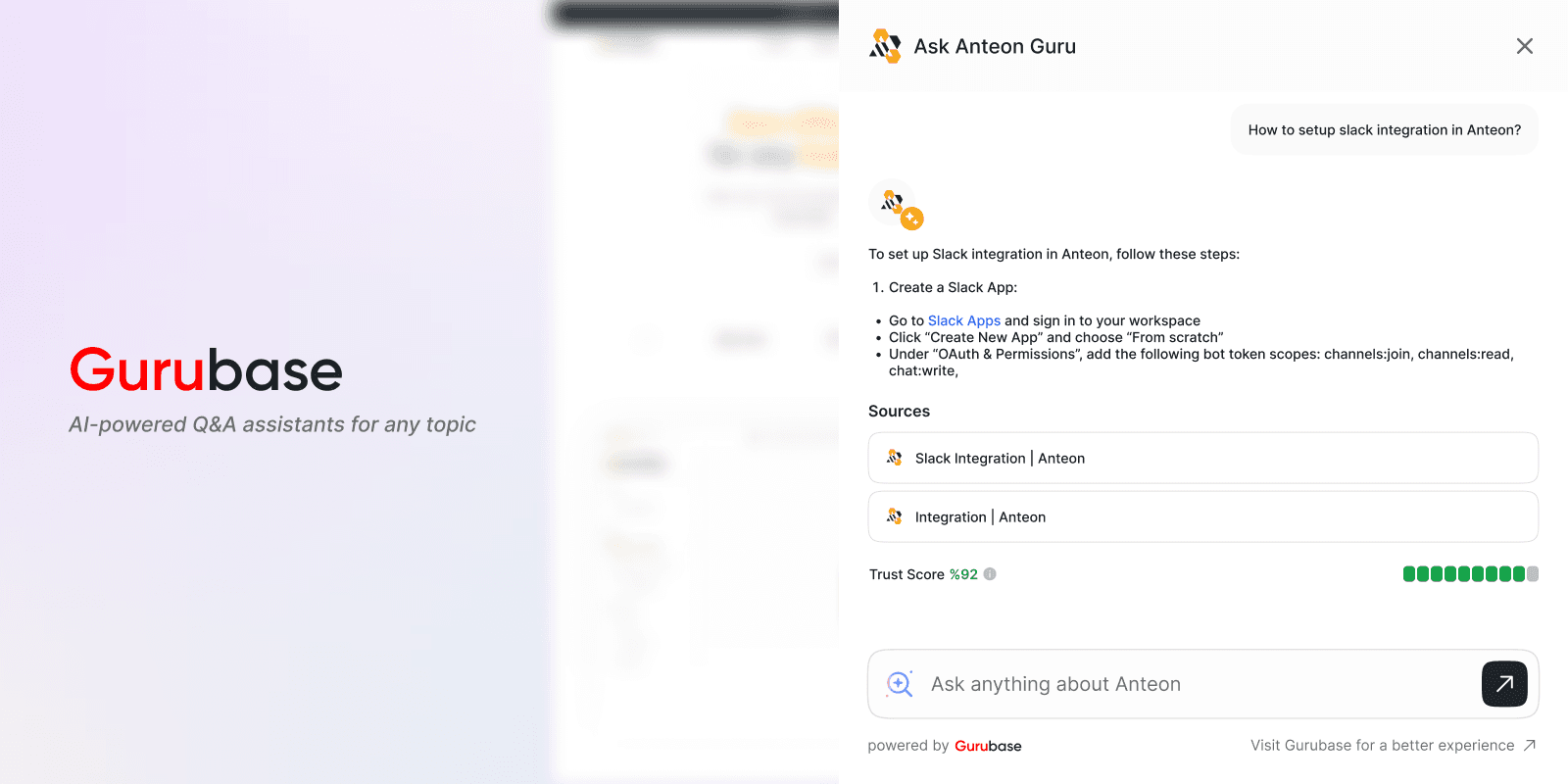Screen dimensions: 1568x784
Task: Click the external arrow beside Visit Gurubase
Action: (1530, 746)
